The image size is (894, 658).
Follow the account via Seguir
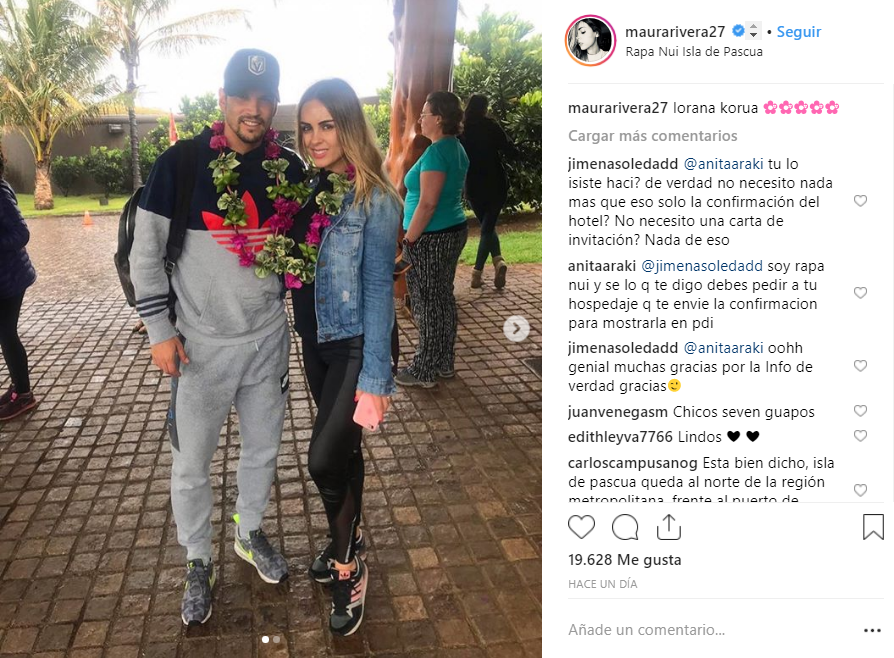coord(799,32)
